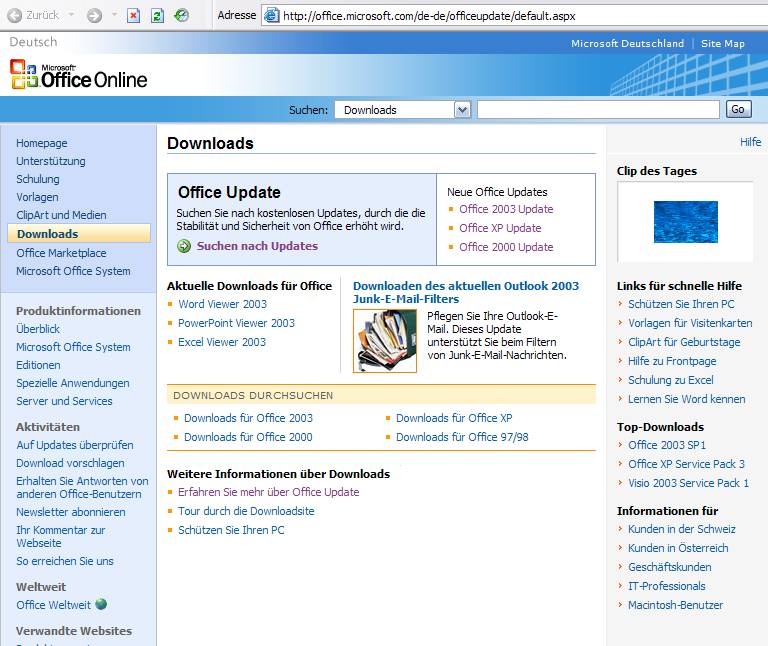Click Suchen nach Updates link

click(257, 246)
